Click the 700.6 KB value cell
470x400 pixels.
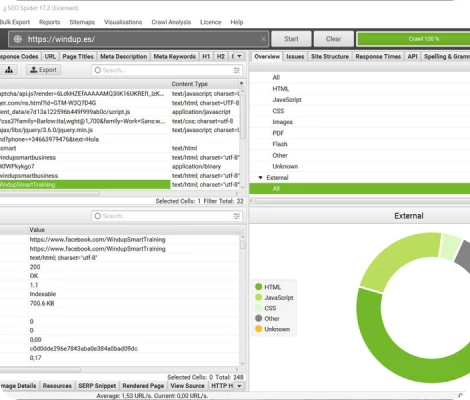42,303
